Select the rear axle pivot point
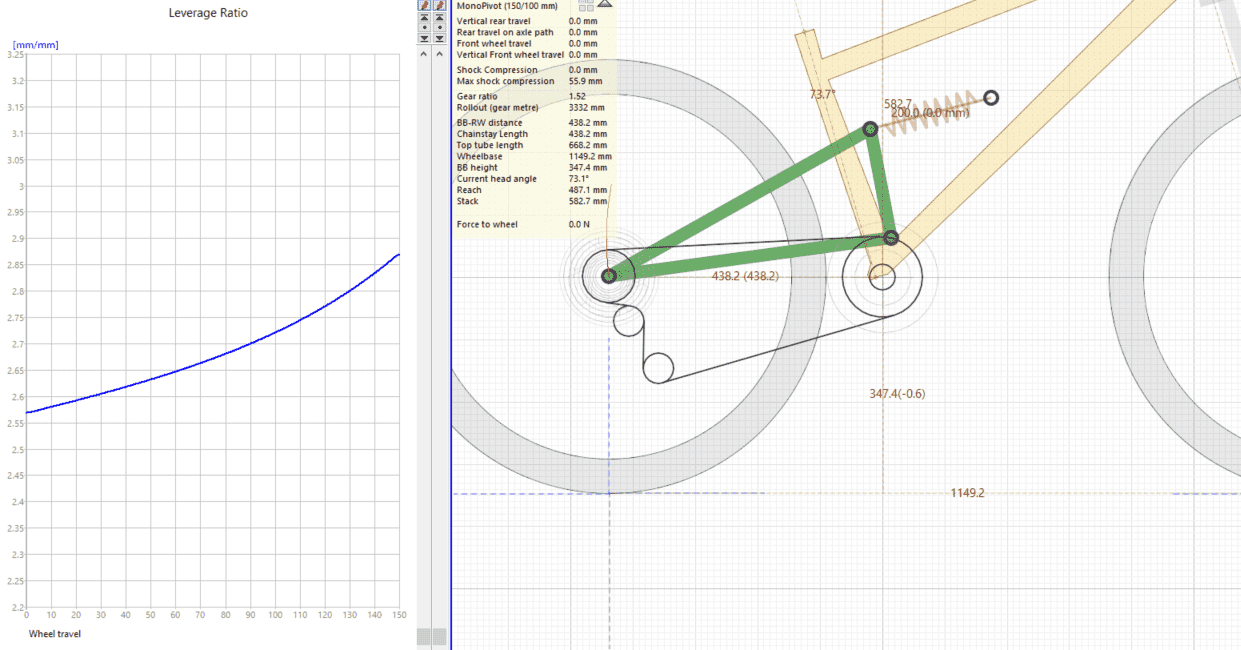The width and height of the screenshot is (1241, 650). 608,276
